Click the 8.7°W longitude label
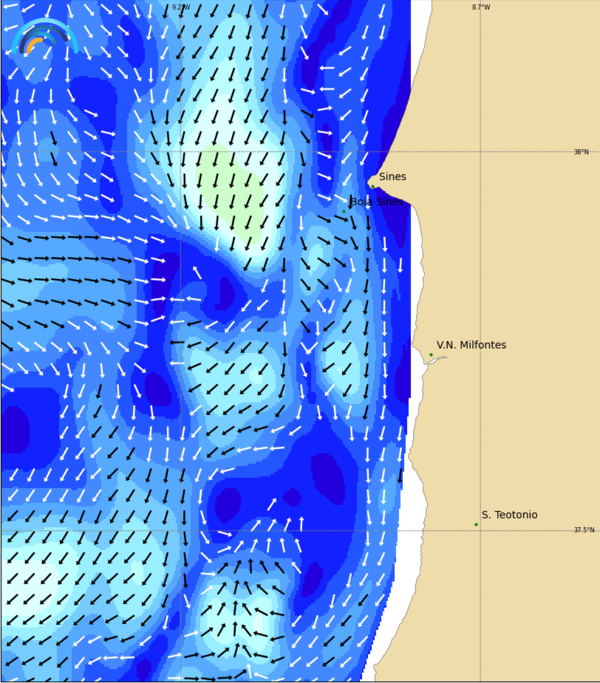The height and width of the screenshot is (683, 600). click(481, 7)
